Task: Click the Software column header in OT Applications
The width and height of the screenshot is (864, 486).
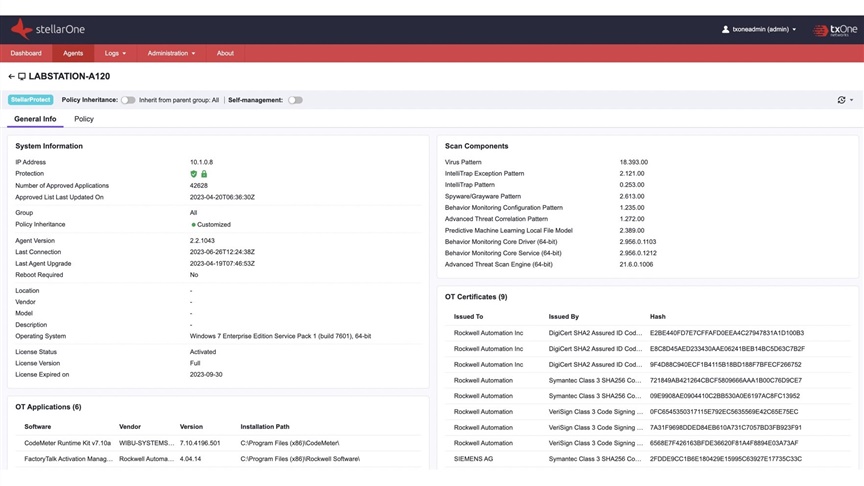Action: pyautogui.click(x=37, y=427)
